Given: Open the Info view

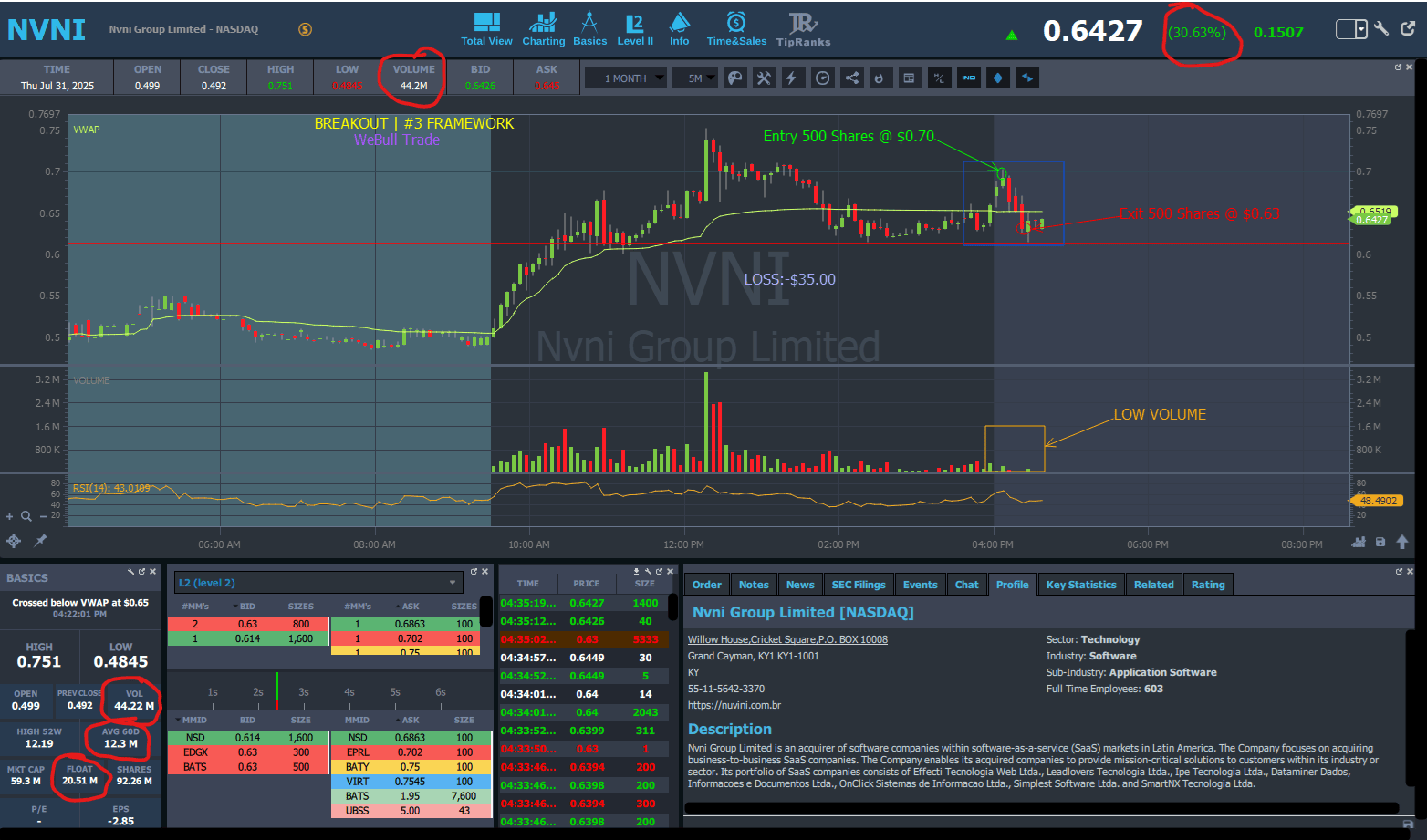Looking at the screenshot, I should [680, 29].
